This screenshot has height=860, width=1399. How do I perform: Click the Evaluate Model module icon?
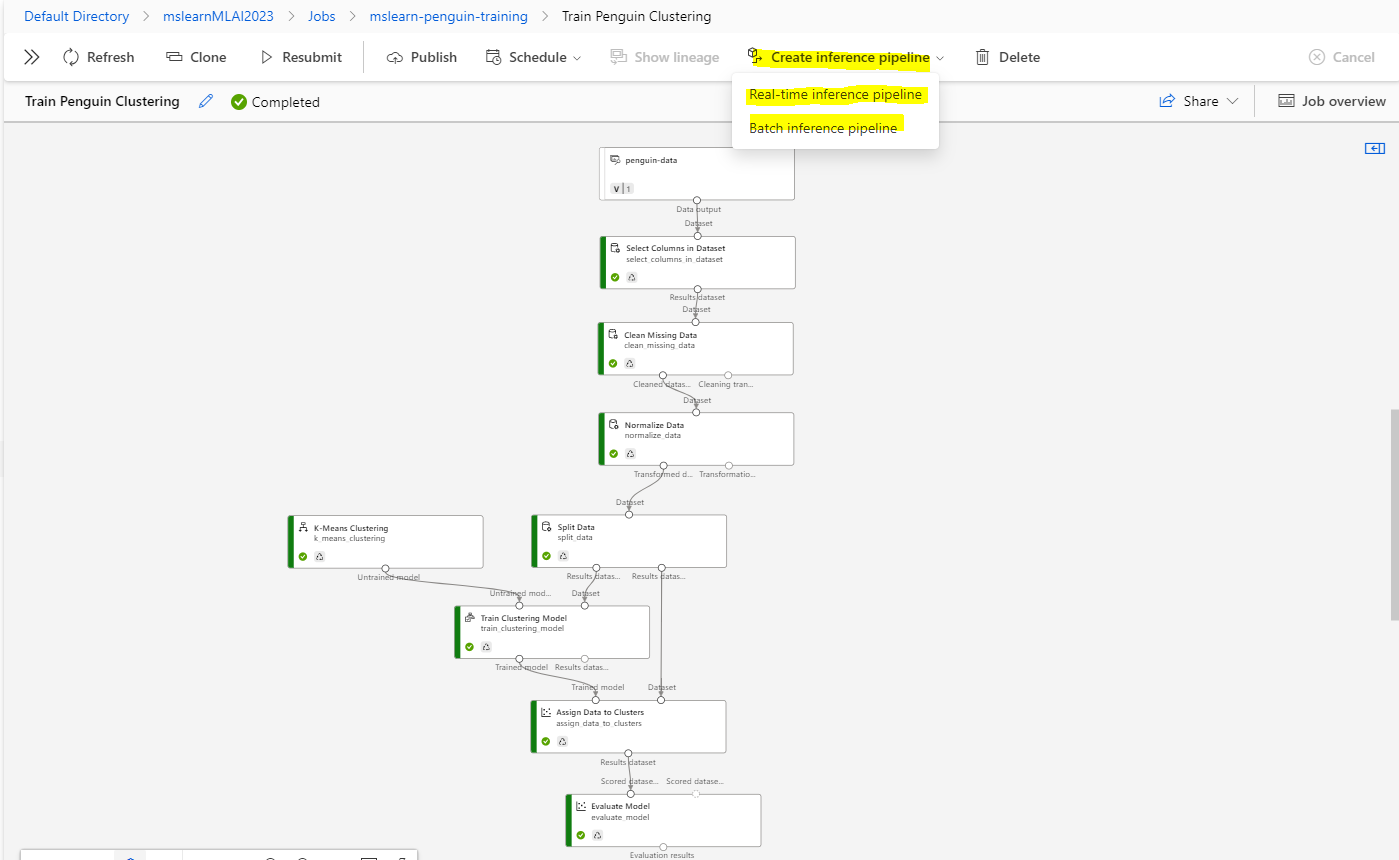point(581,806)
